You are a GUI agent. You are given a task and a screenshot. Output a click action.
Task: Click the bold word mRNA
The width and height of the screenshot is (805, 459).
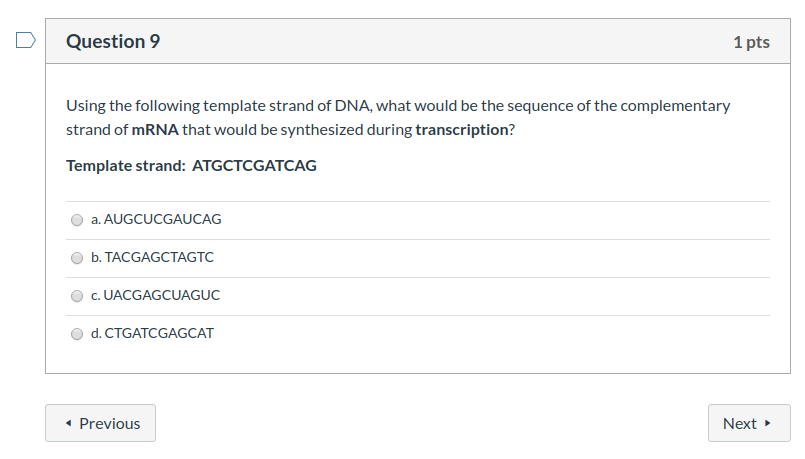155,130
